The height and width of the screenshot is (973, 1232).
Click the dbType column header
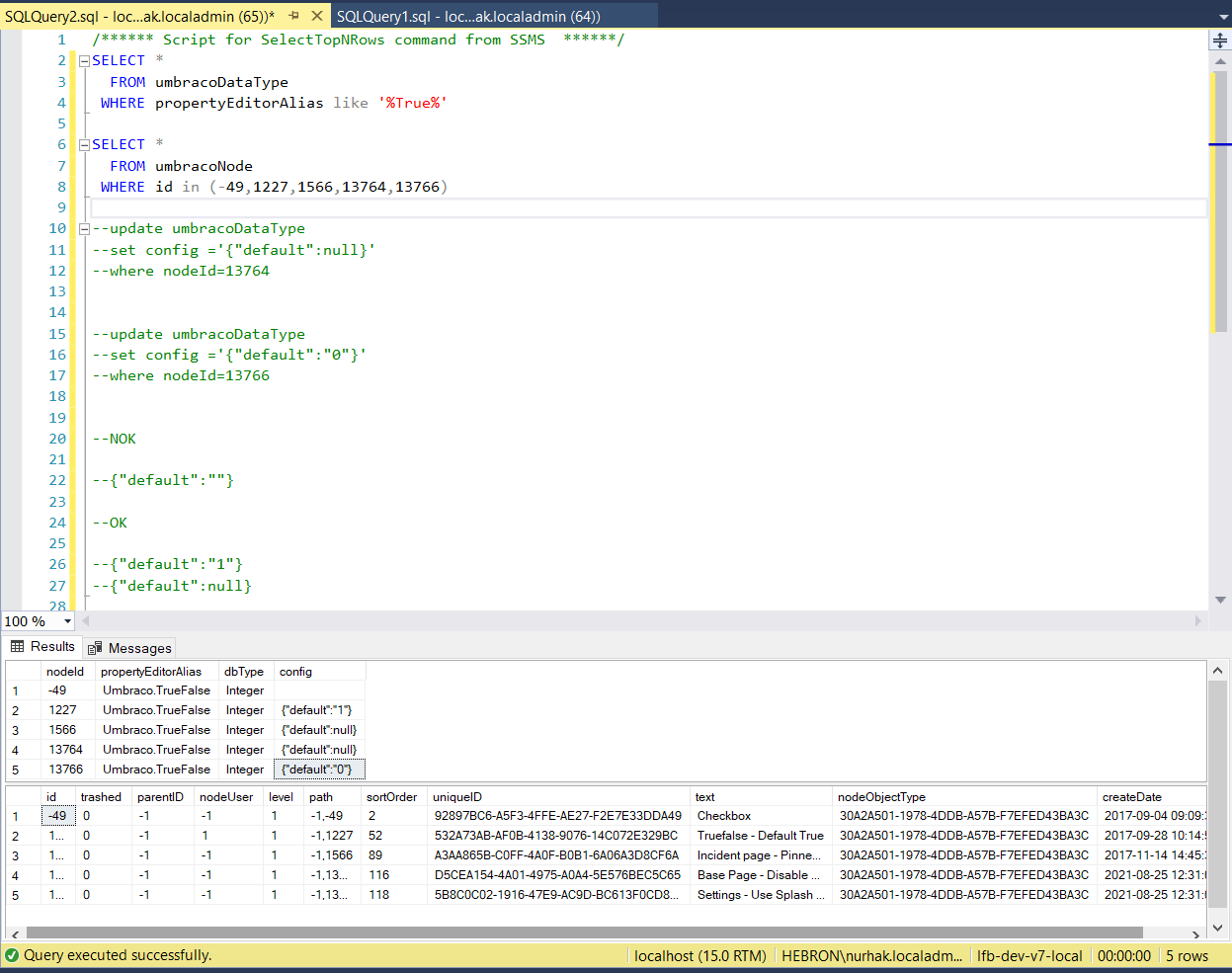click(246, 672)
